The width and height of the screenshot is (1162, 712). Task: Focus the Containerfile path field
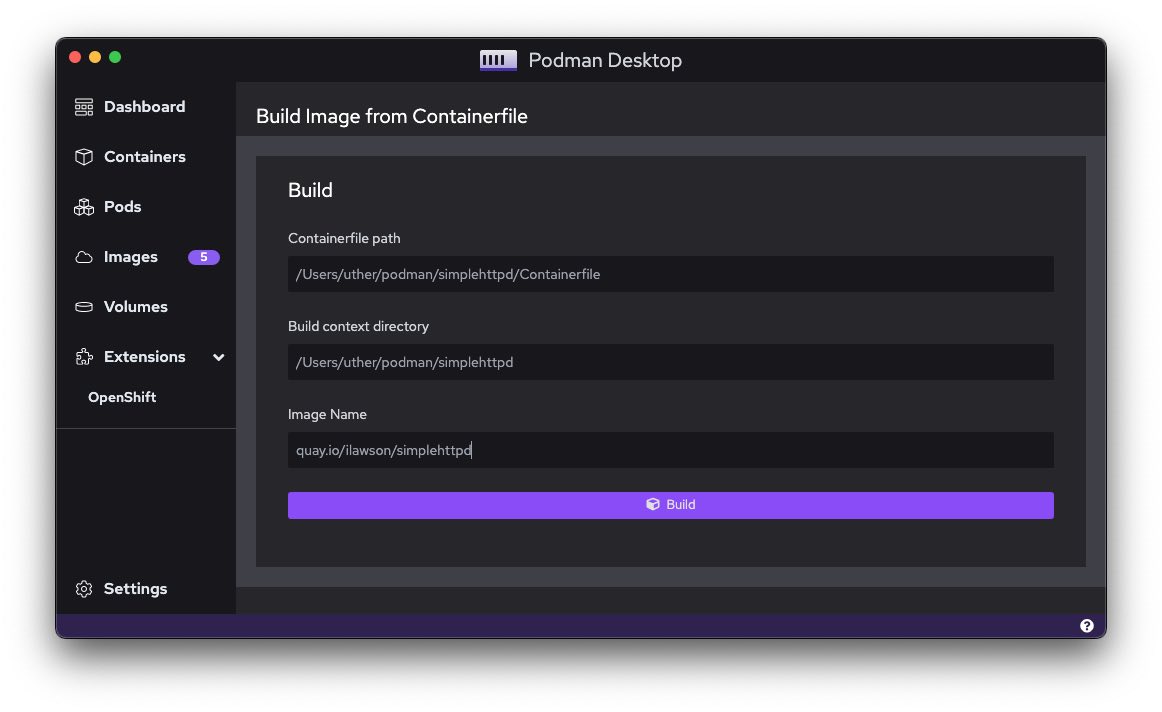coord(670,274)
